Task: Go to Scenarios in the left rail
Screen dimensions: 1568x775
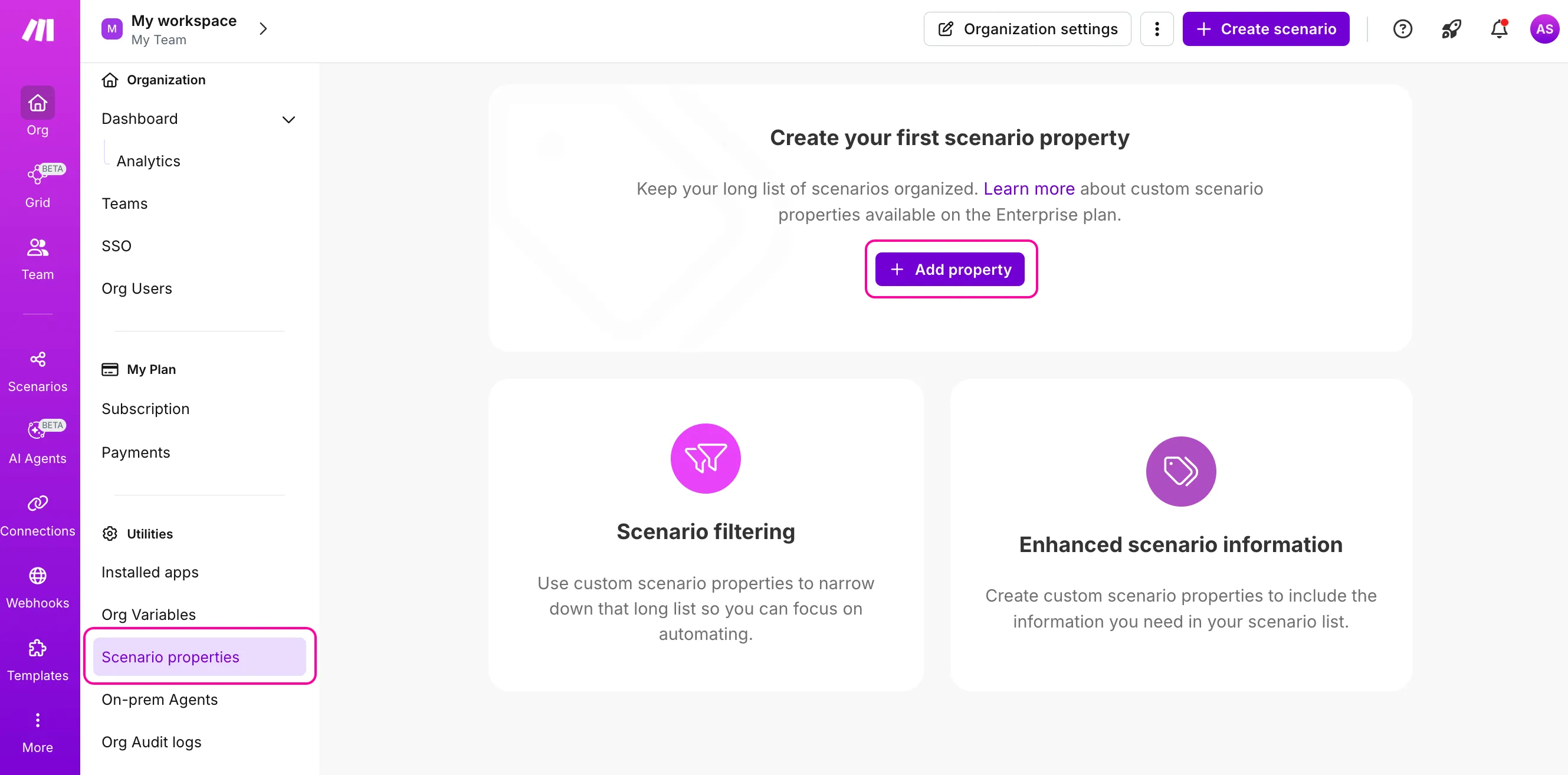Action: click(38, 372)
